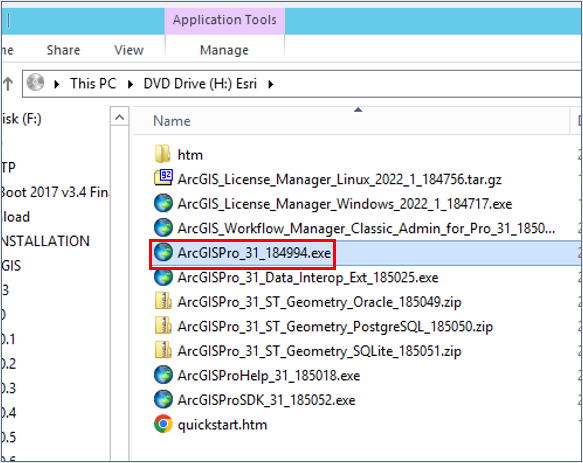This screenshot has width=583, height=463.
Task: Select ArcGISPro_31_ST_Geometry_Oracle_185049.zip file name
Action: 319,302
